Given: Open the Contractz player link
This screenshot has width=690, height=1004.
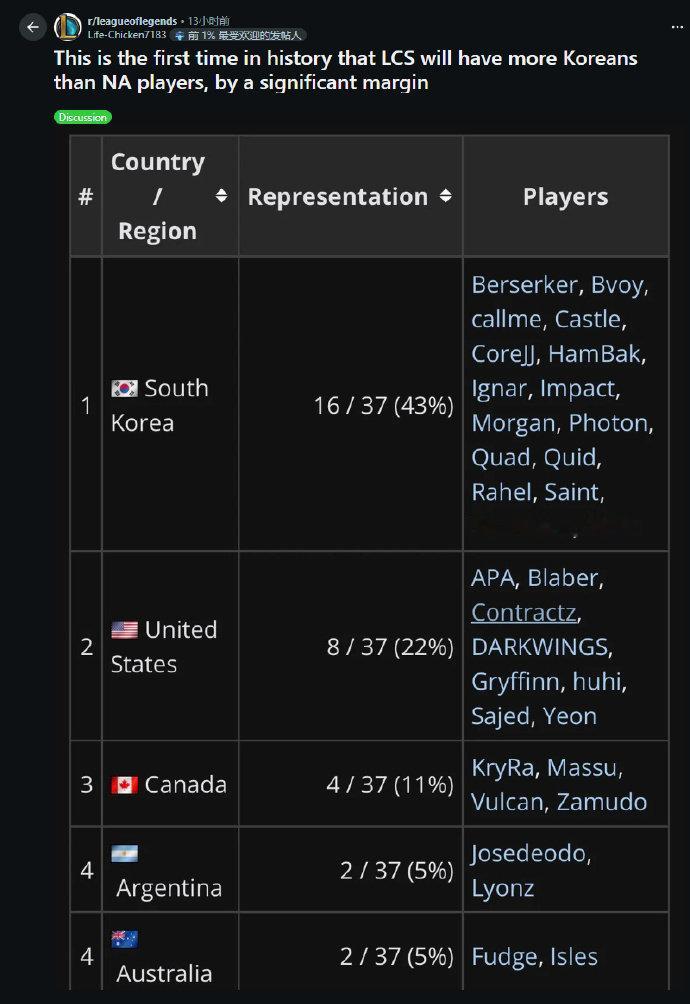Looking at the screenshot, I should [x=524, y=612].
